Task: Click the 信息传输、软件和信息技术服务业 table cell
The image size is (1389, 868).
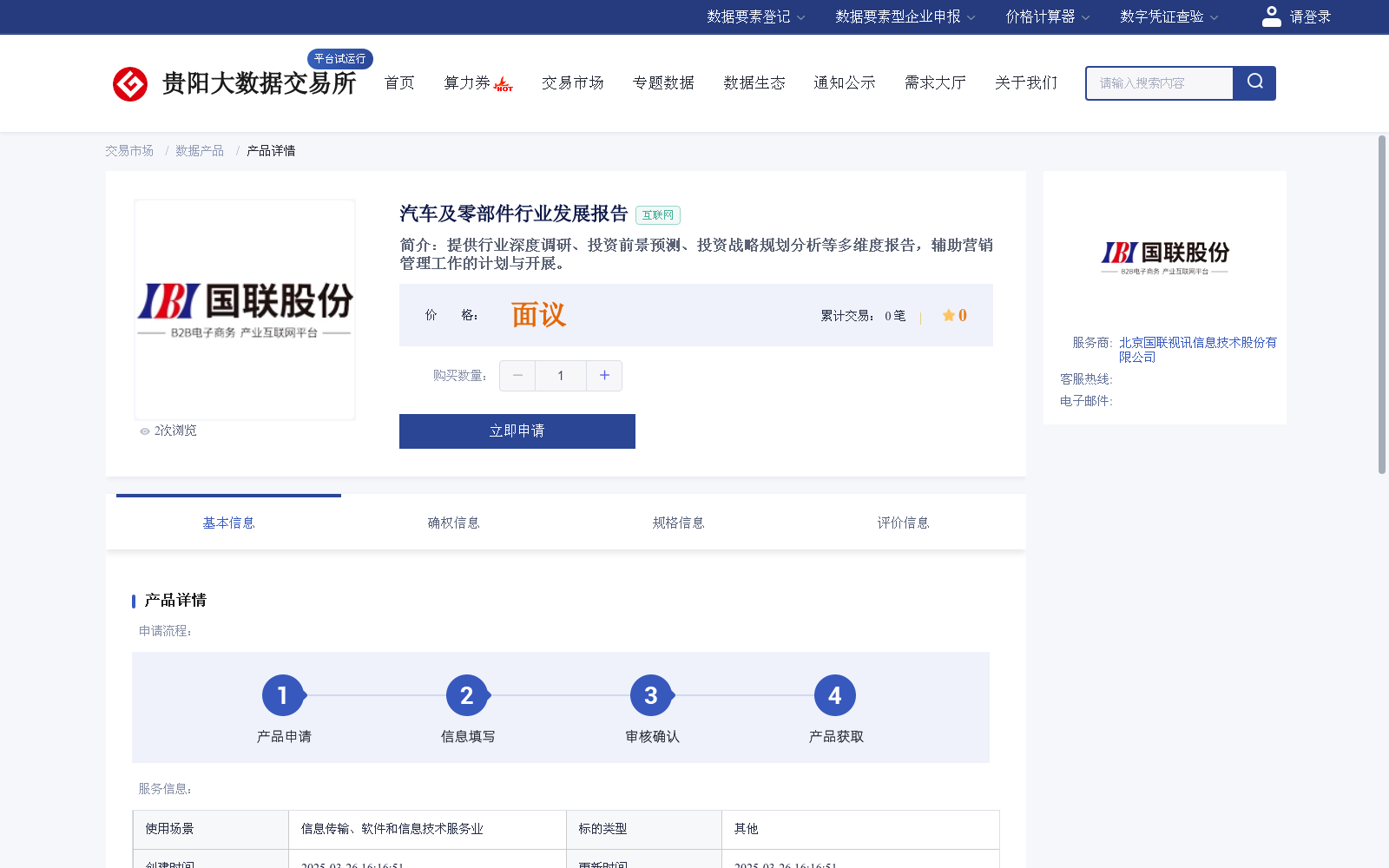Action: tap(427, 829)
